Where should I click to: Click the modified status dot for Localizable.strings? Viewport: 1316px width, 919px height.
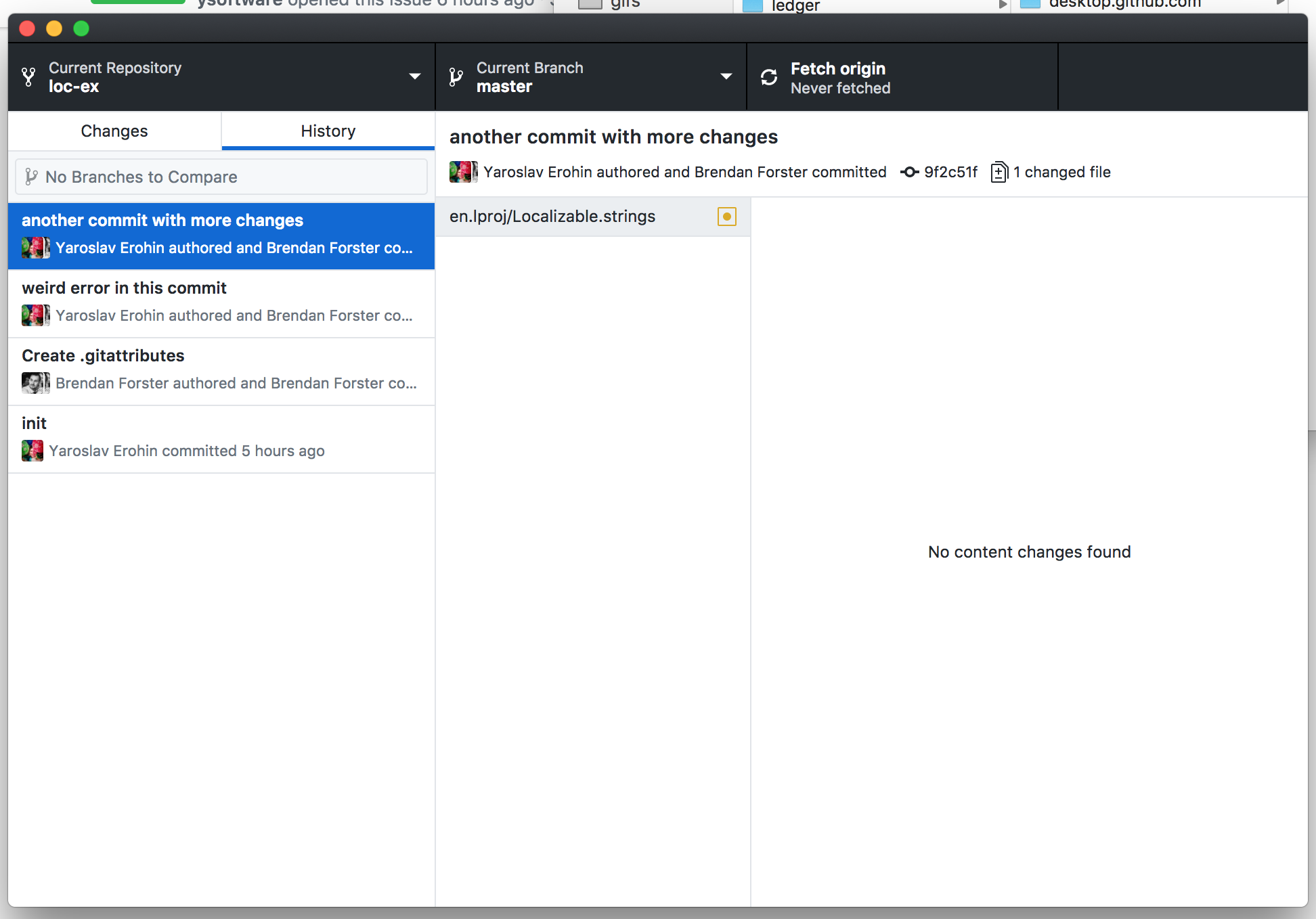point(726,217)
